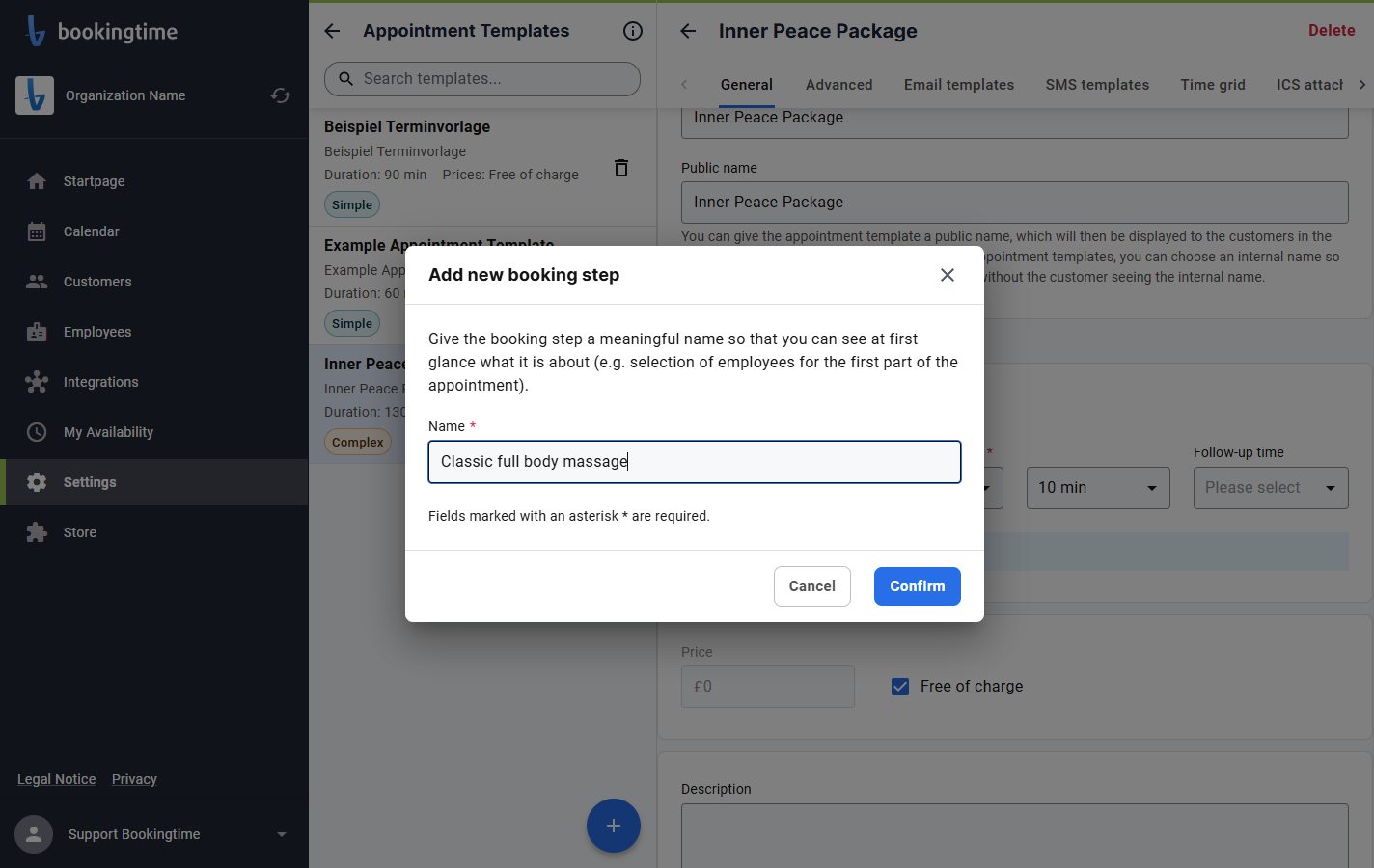Close the Add new booking step dialog
1374x868 pixels.
click(948, 275)
